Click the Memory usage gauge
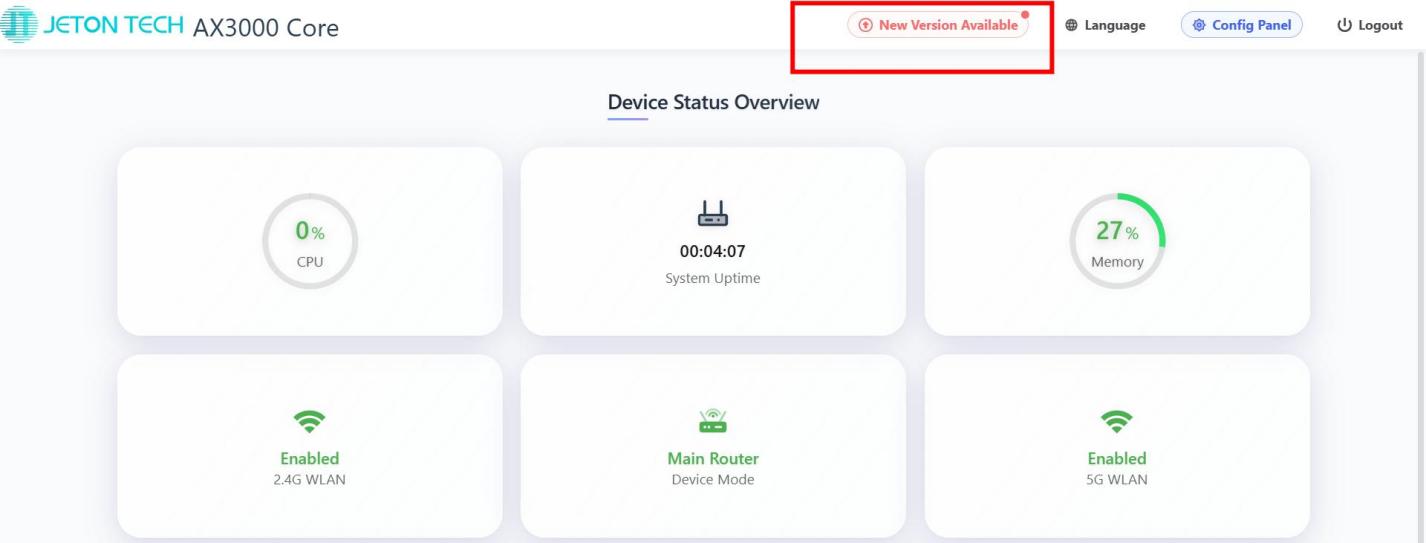 tap(1117, 241)
